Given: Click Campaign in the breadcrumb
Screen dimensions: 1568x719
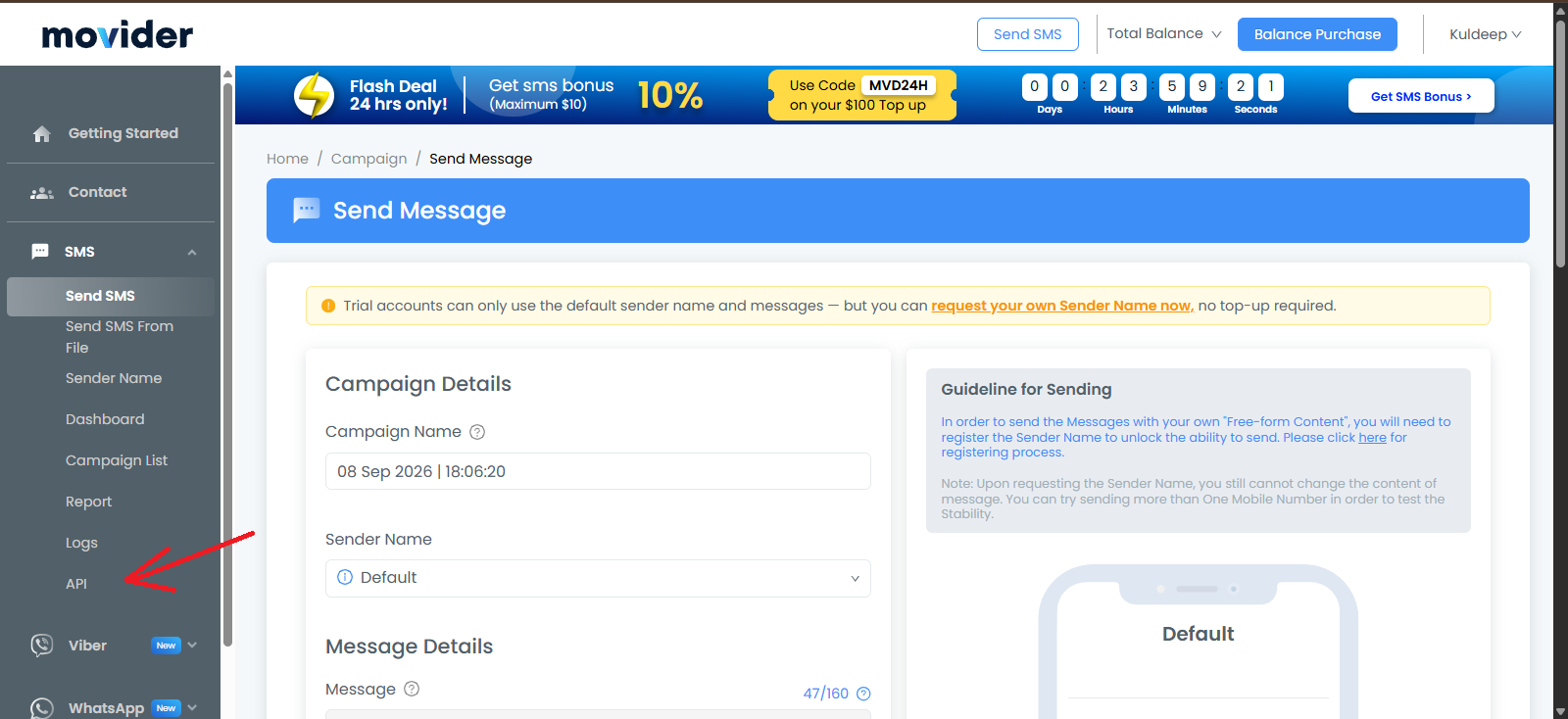Looking at the screenshot, I should click(368, 159).
